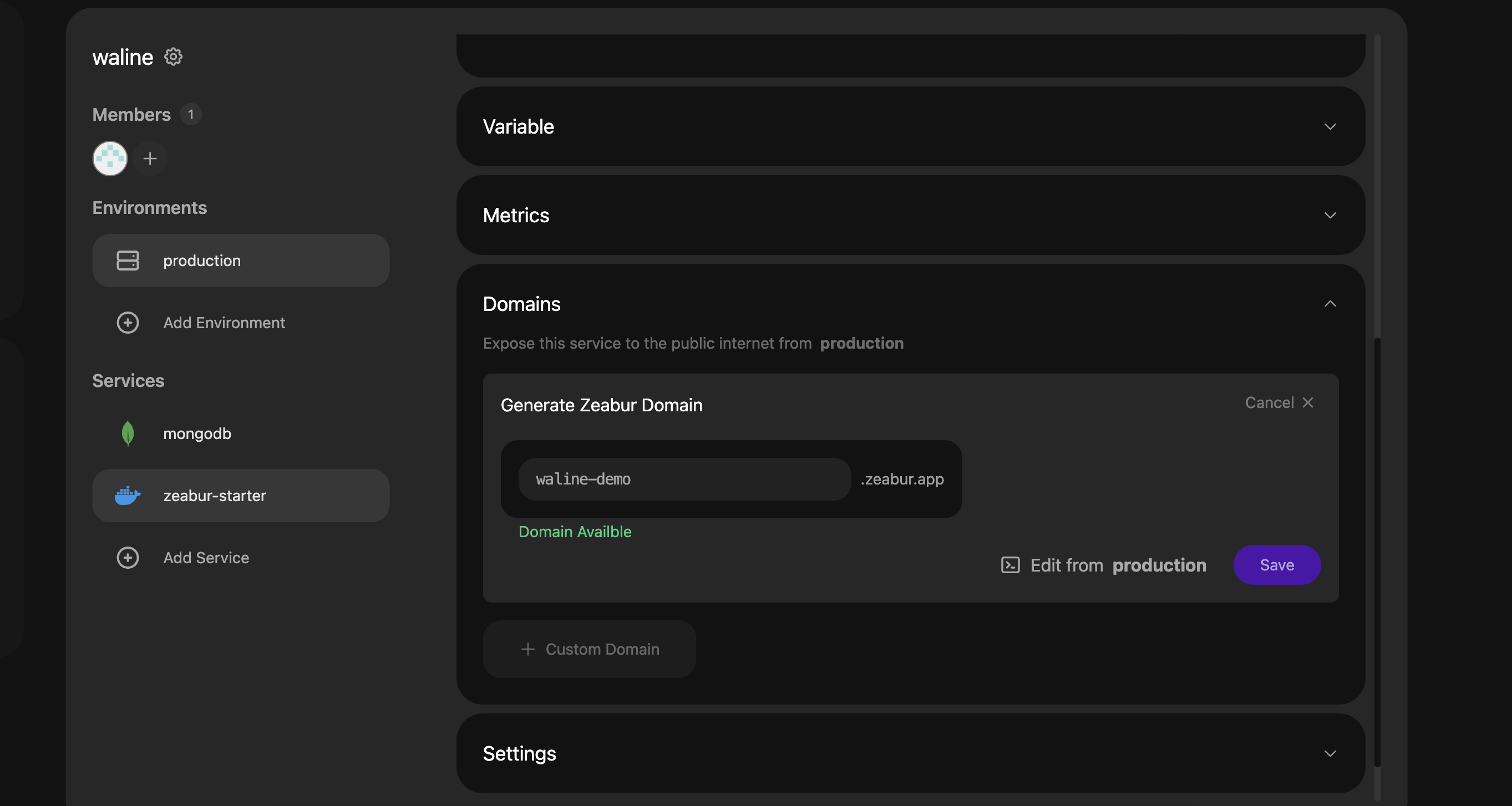Click the member avatar thumbnail
The width and height of the screenshot is (1512, 806).
coord(110,159)
